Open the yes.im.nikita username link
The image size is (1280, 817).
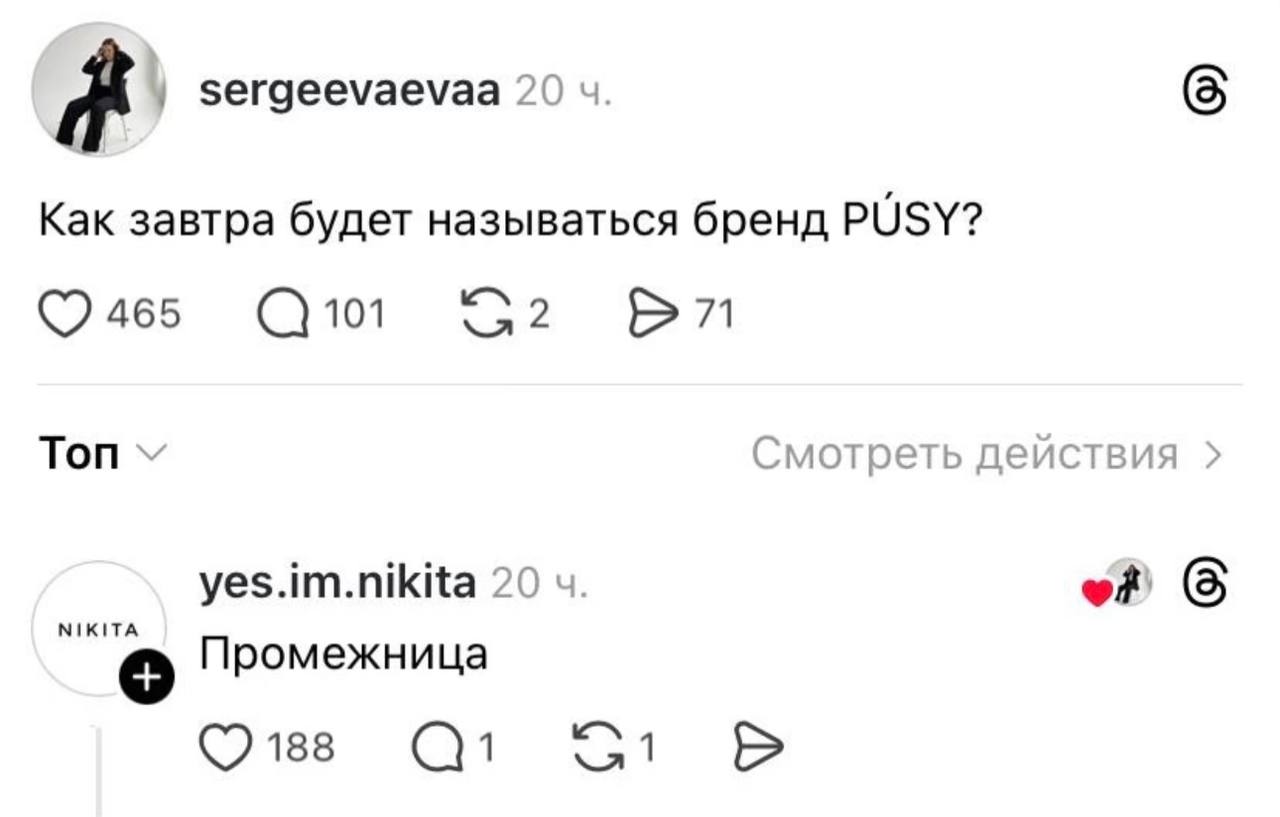(x=339, y=581)
